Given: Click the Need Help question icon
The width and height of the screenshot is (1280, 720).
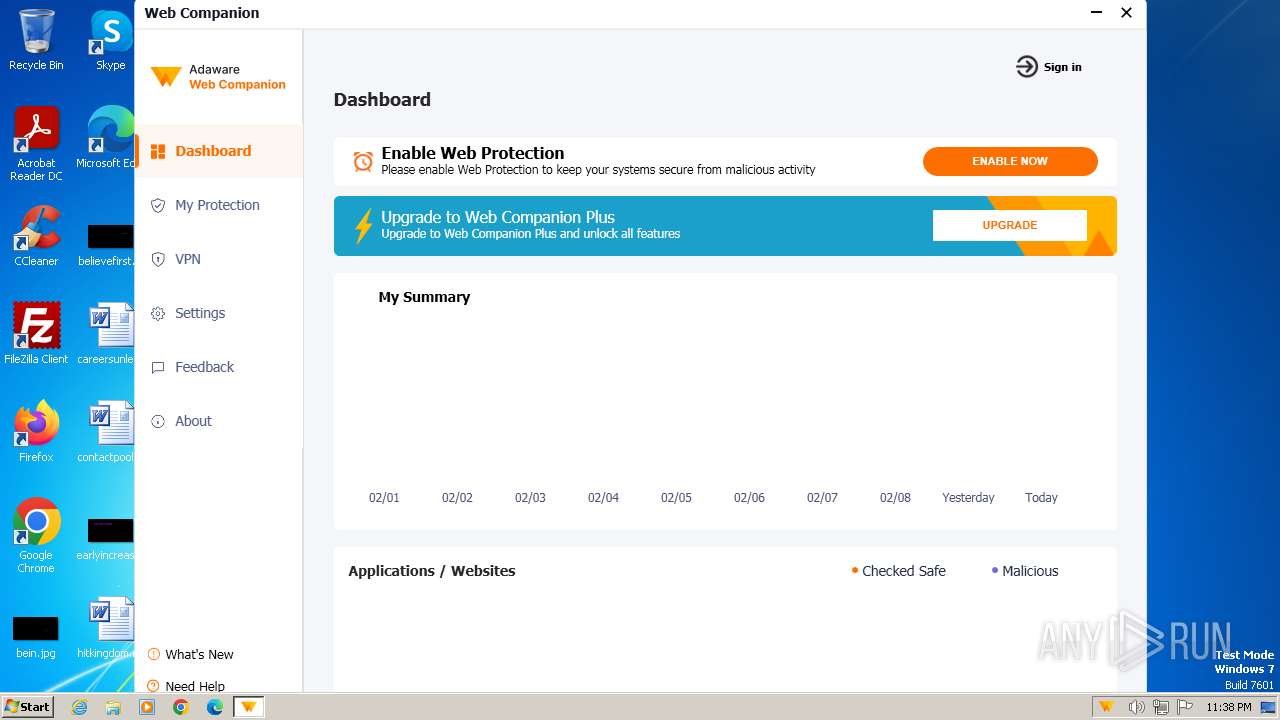Looking at the screenshot, I should [154, 686].
